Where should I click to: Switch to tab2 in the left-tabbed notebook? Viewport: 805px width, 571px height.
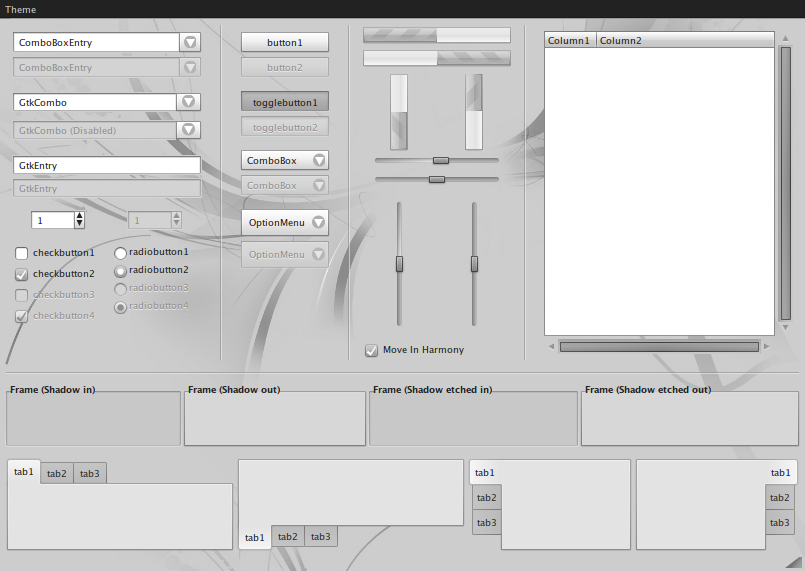(x=487, y=497)
